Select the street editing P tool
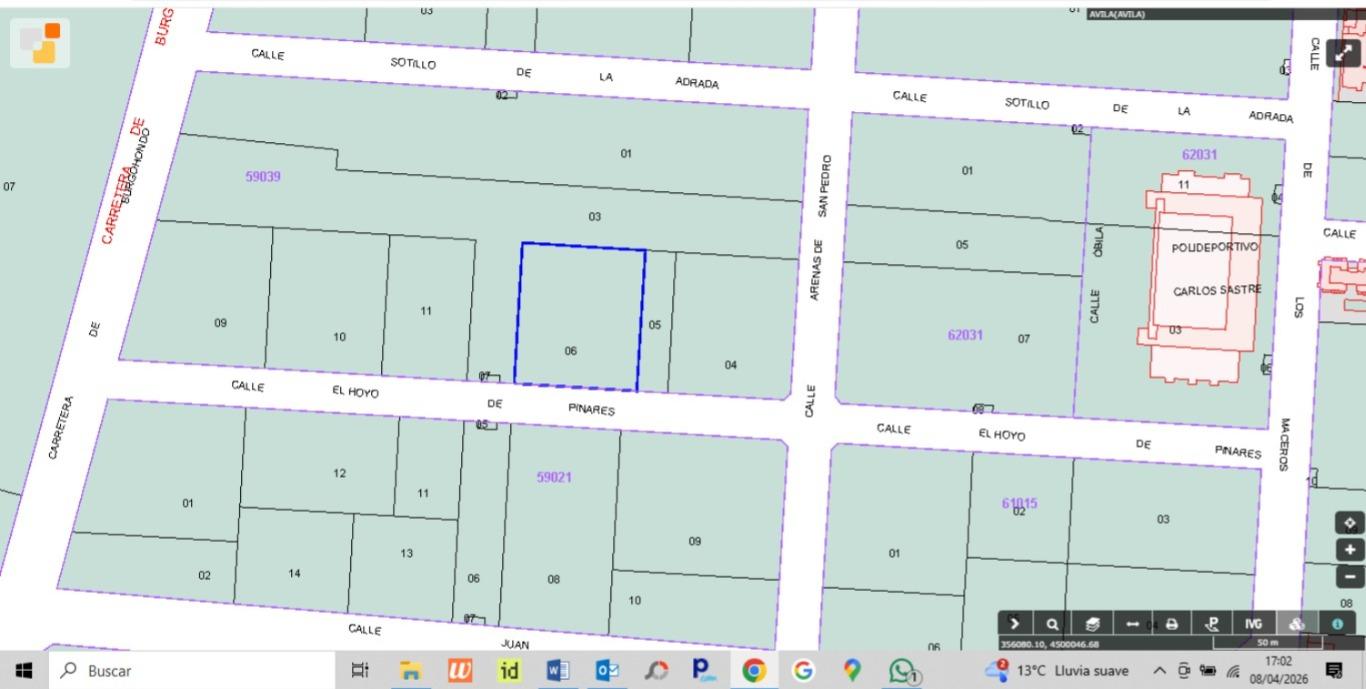 1211,623
